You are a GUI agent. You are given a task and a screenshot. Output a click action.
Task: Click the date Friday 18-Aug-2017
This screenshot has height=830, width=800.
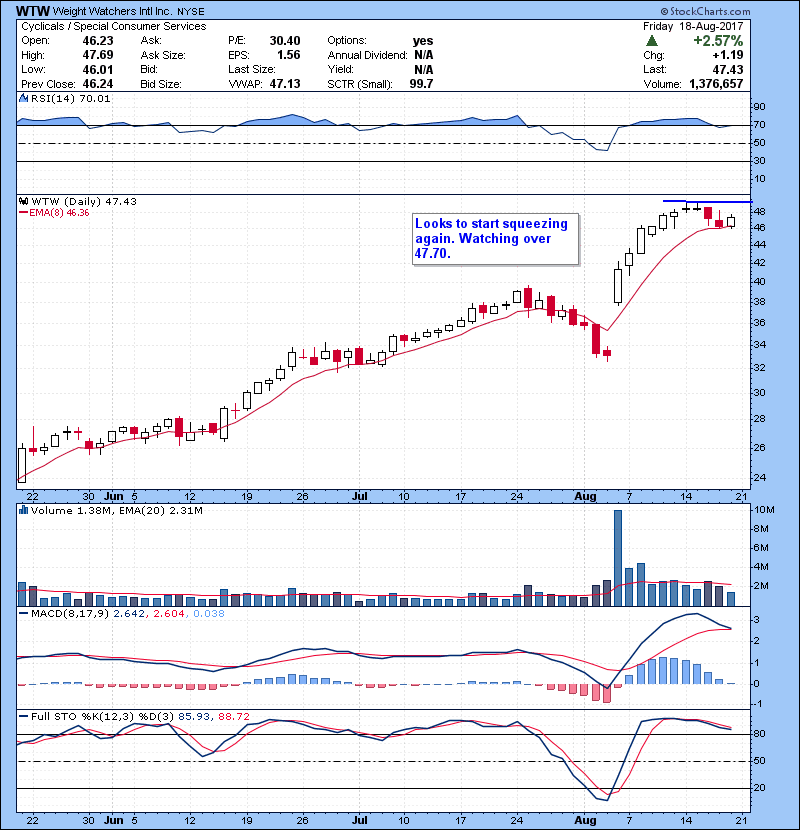point(693,26)
